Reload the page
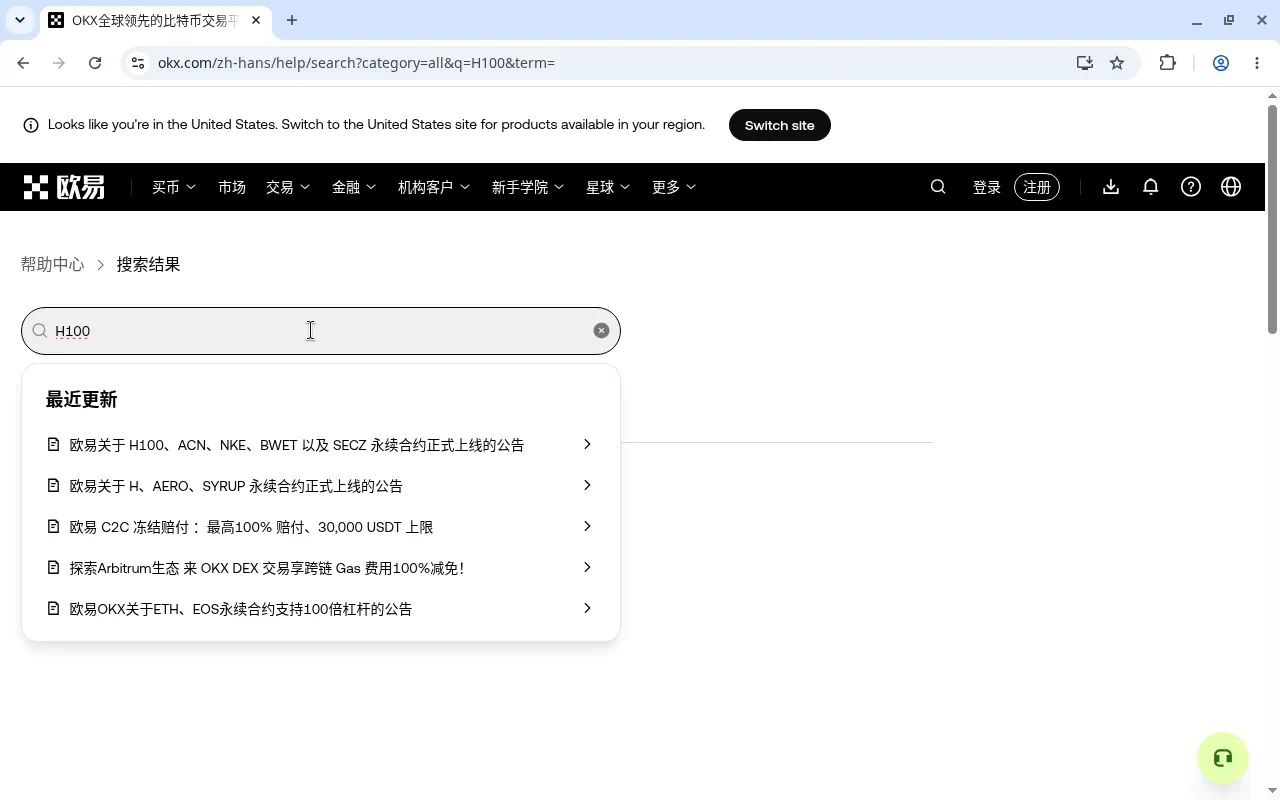Screen dimensions: 1280x800 [95, 63]
